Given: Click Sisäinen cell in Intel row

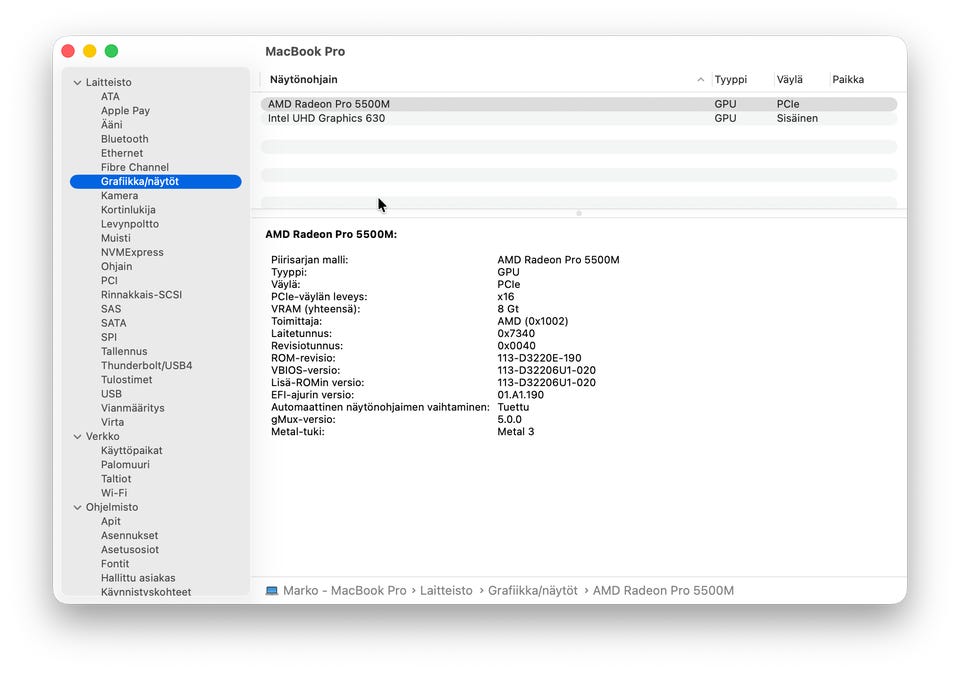Looking at the screenshot, I should click(x=797, y=118).
